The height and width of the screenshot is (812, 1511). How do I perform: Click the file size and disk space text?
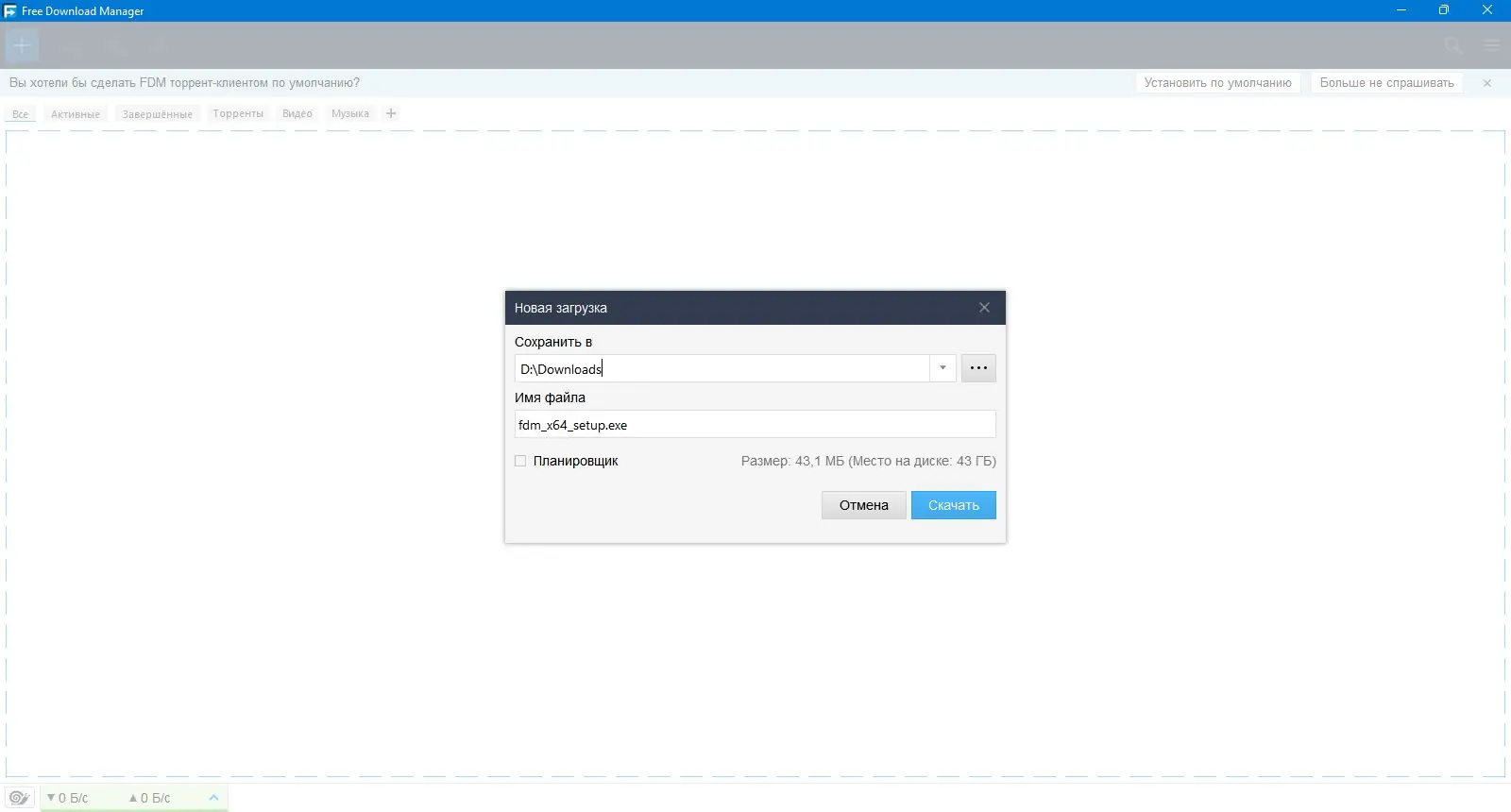coord(868,461)
